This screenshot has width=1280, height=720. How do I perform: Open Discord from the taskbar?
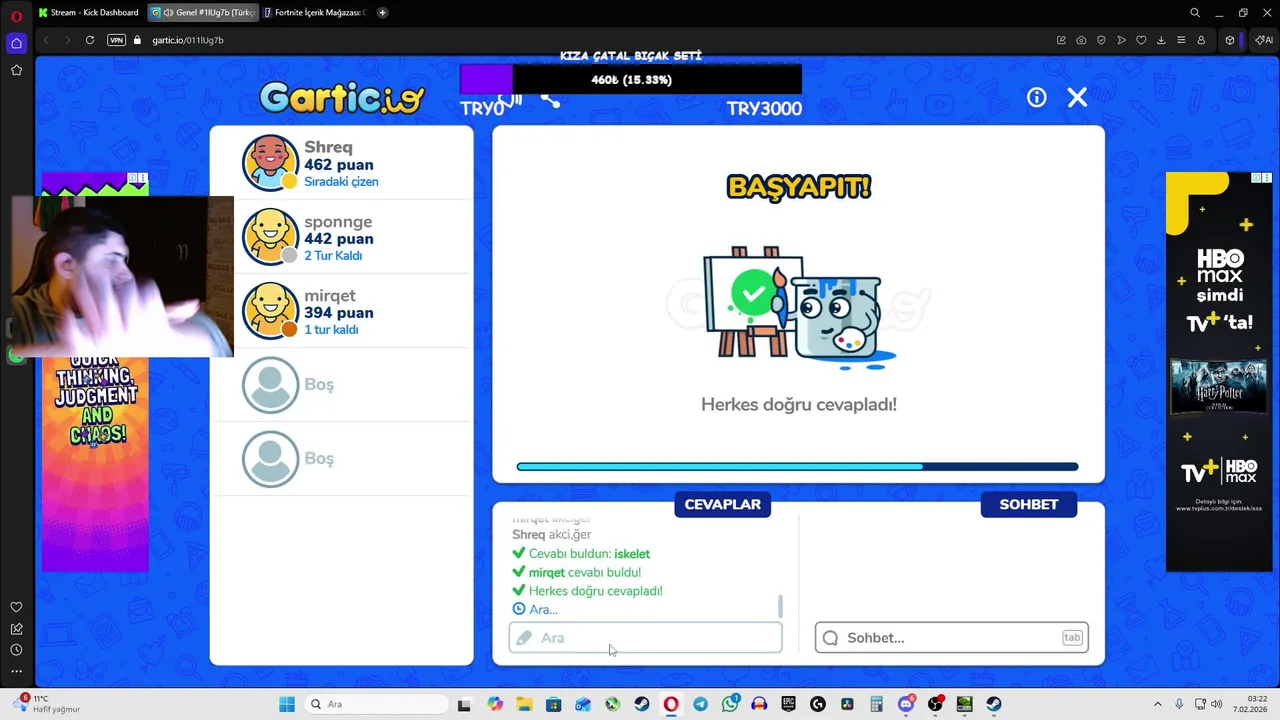click(906, 704)
